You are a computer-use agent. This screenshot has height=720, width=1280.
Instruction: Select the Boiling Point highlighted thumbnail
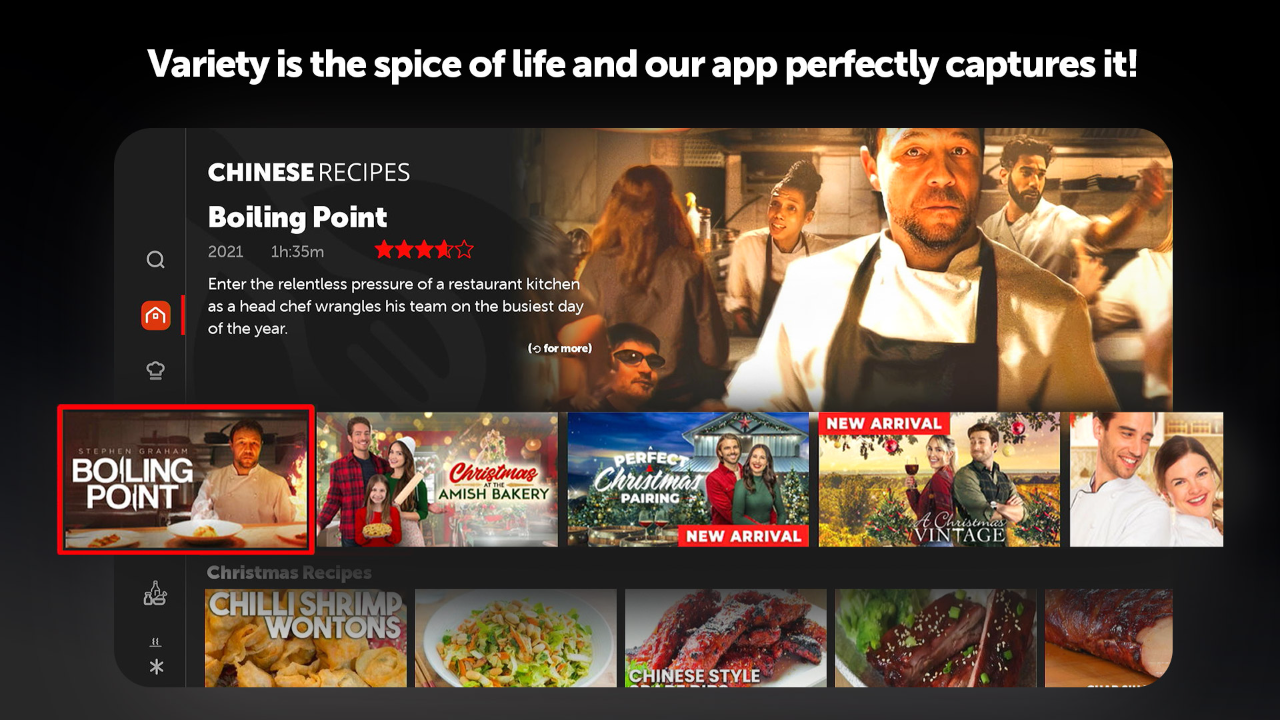tap(186, 479)
